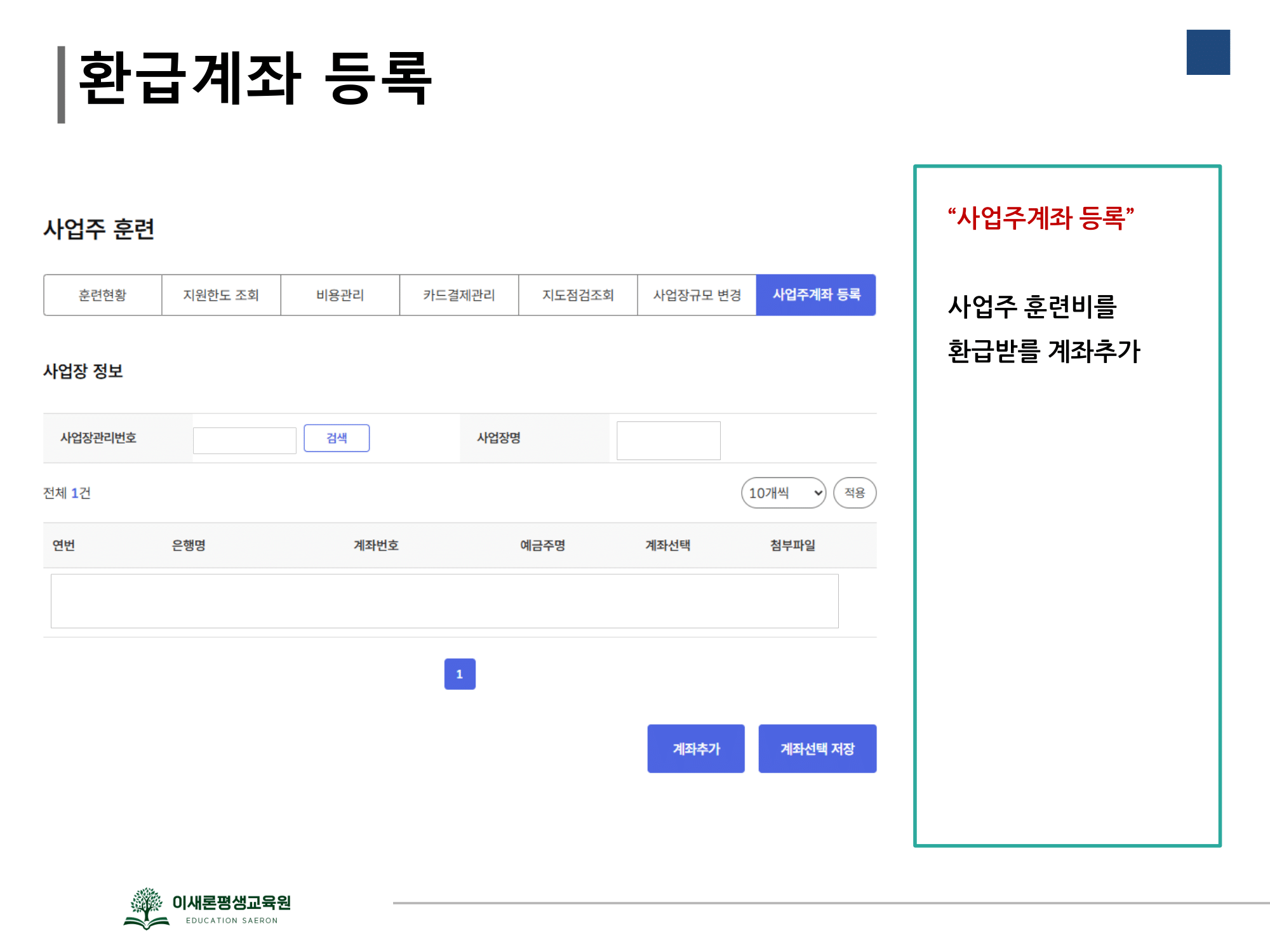Expand the 10개씩 page-size dropdown

pos(783,493)
